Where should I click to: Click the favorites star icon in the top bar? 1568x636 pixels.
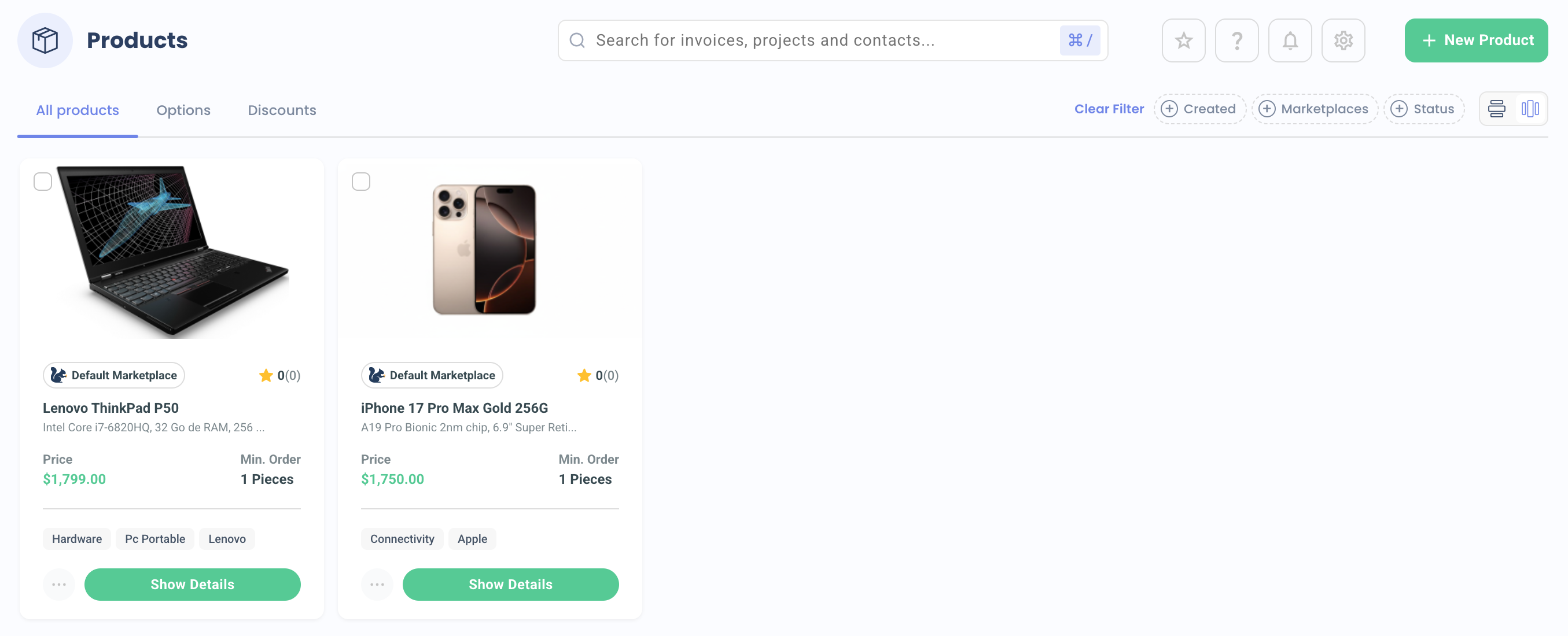pyautogui.click(x=1183, y=40)
